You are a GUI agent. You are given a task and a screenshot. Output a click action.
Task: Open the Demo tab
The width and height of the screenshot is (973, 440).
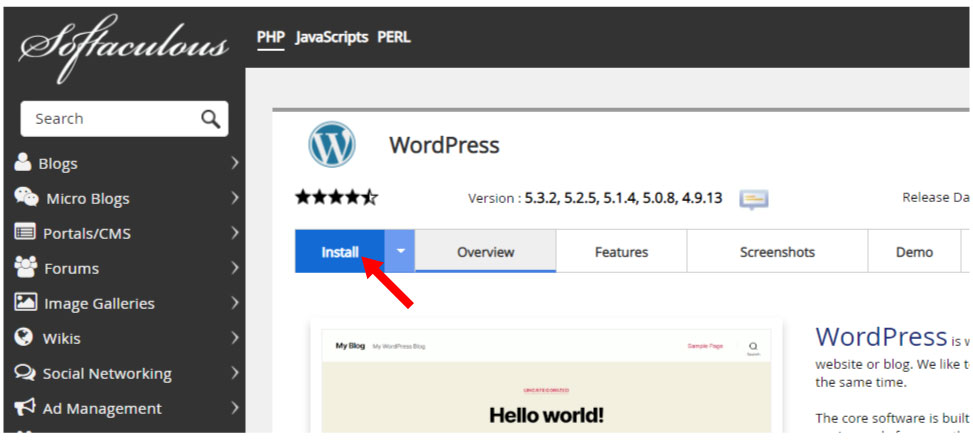tap(914, 251)
